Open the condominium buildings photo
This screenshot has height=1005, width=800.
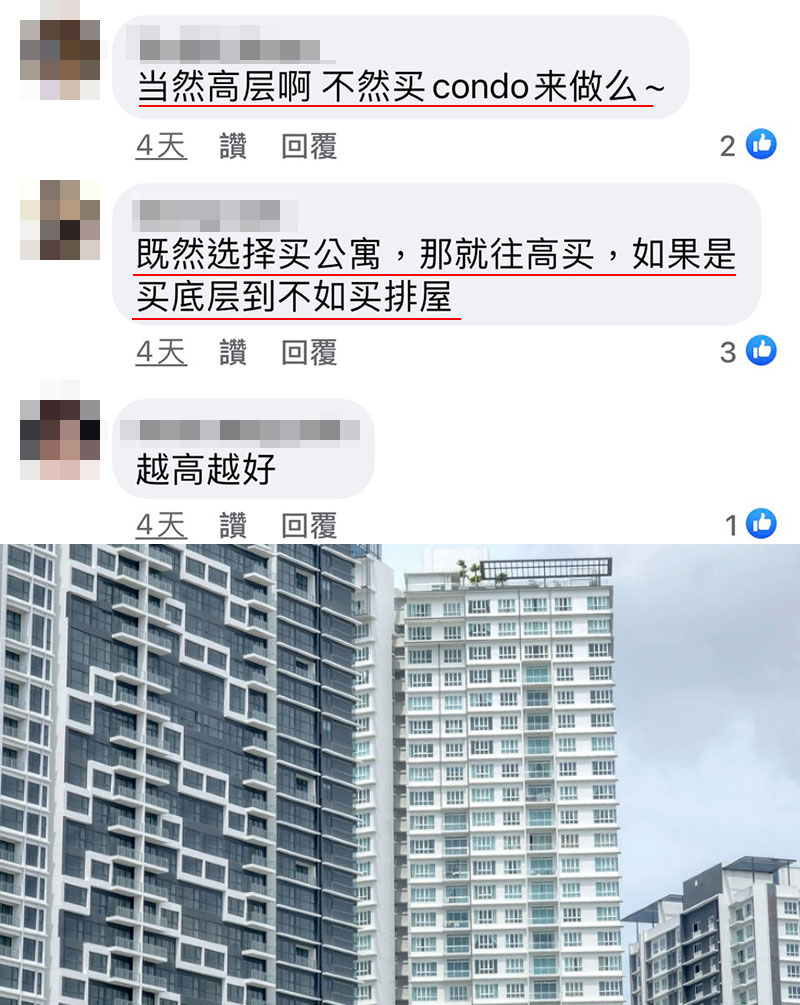pyautogui.click(x=400, y=774)
